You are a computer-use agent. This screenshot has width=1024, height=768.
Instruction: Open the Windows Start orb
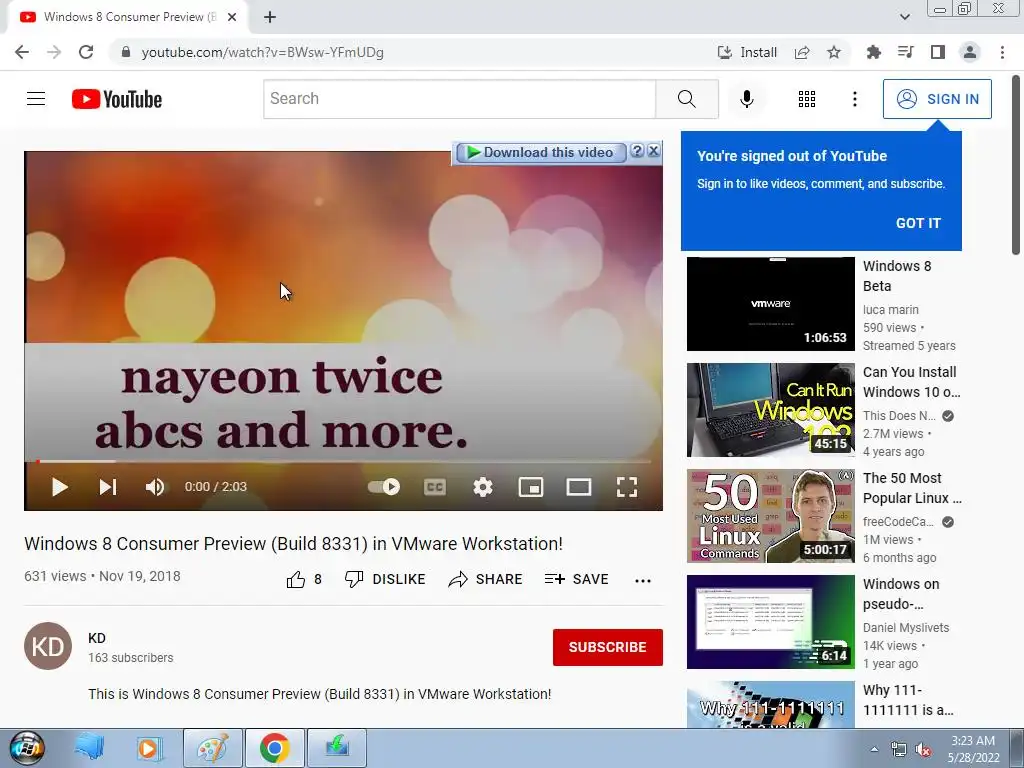click(x=27, y=748)
